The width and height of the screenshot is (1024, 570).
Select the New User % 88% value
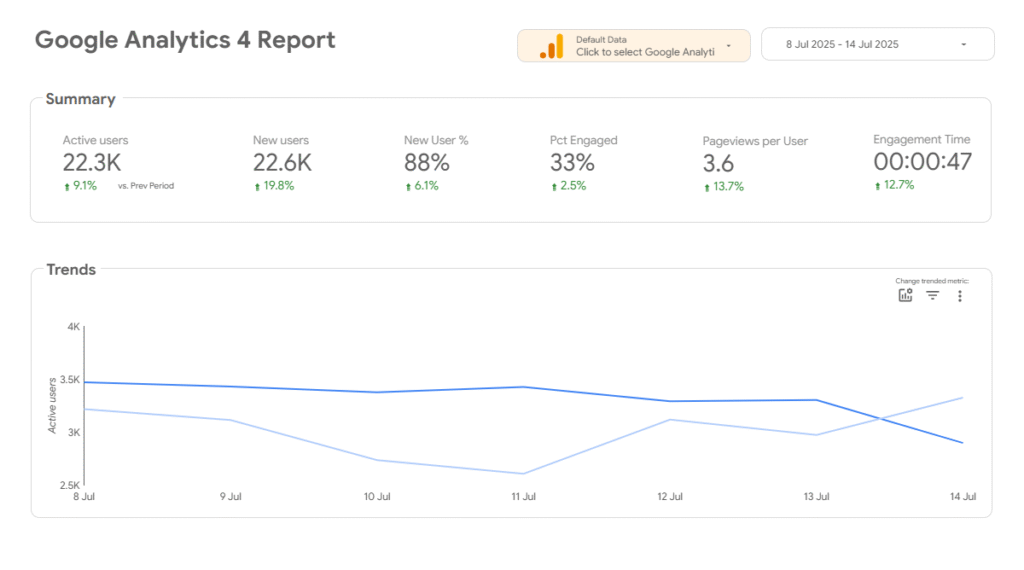pos(426,163)
